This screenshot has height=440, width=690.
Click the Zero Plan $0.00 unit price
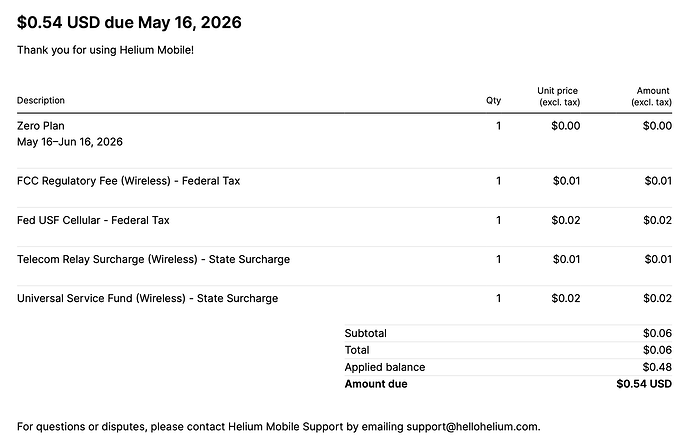tap(565, 126)
